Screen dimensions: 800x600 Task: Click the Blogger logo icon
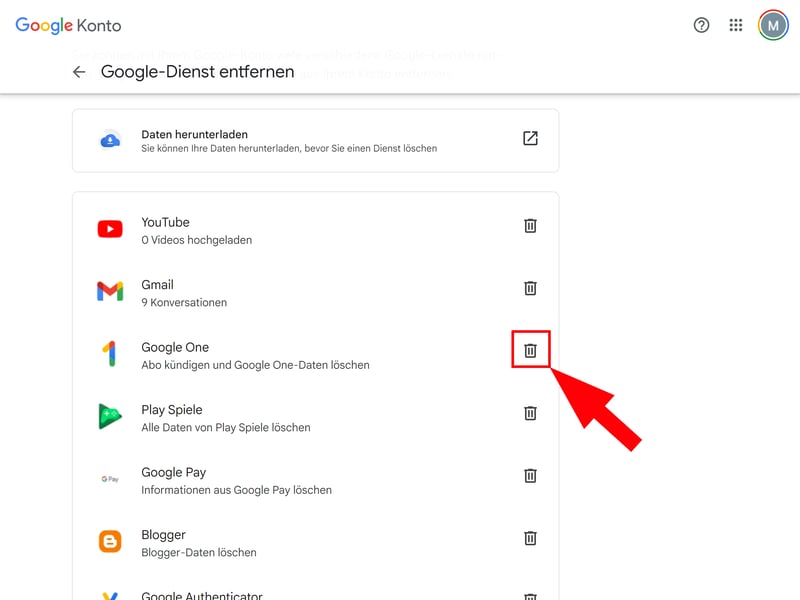coord(110,541)
